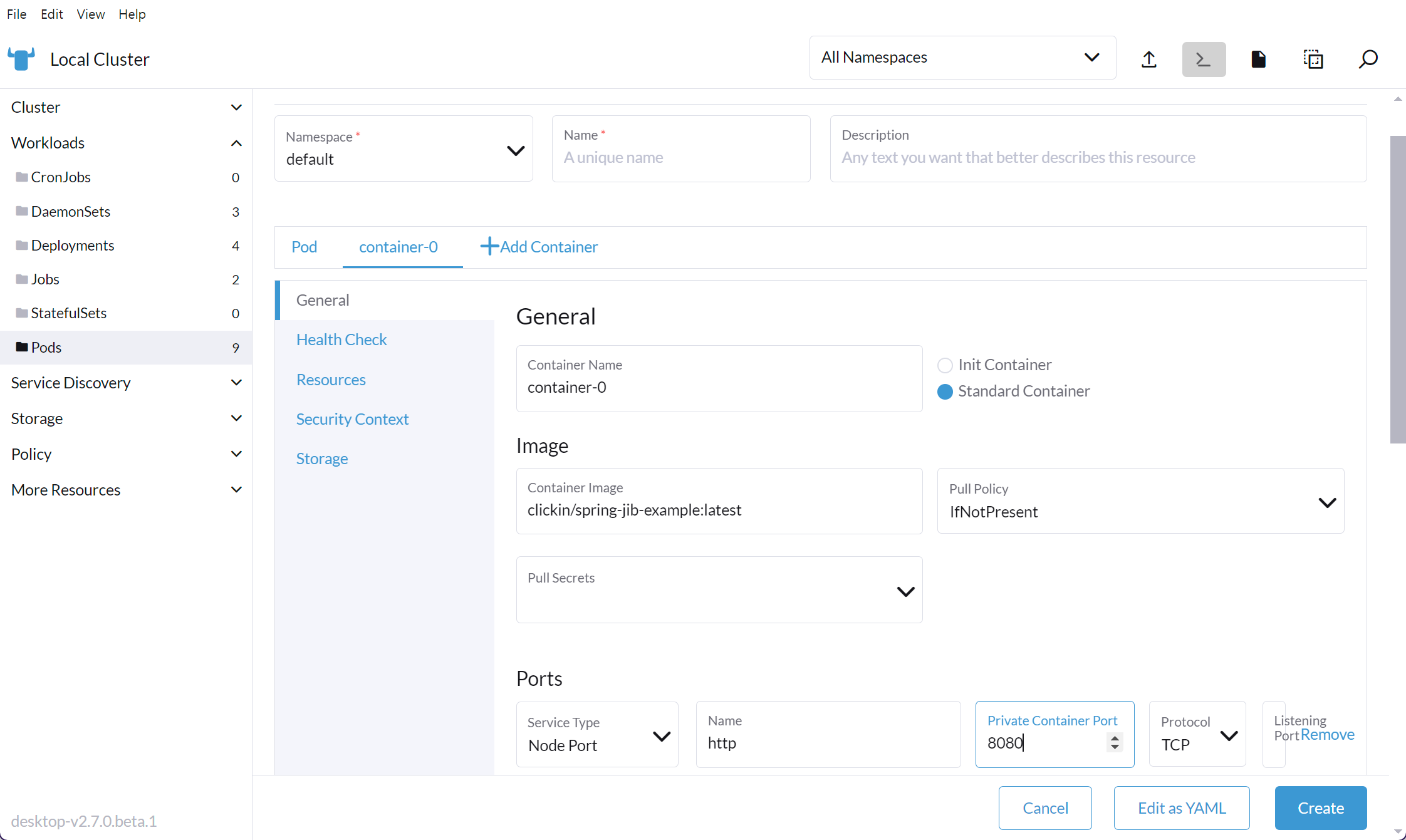The image size is (1406, 840).
Task: Open the Namespace default dropdown
Action: point(404,149)
